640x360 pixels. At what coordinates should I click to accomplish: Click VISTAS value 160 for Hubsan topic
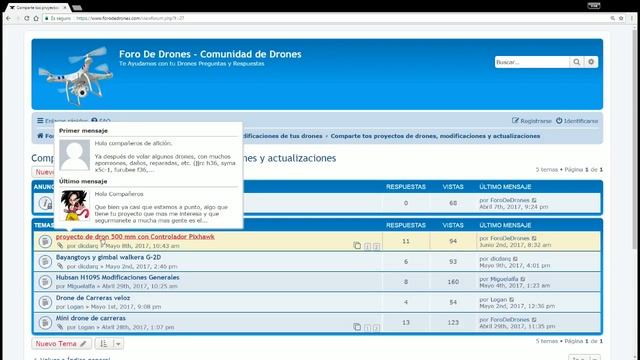click(453, 282)
